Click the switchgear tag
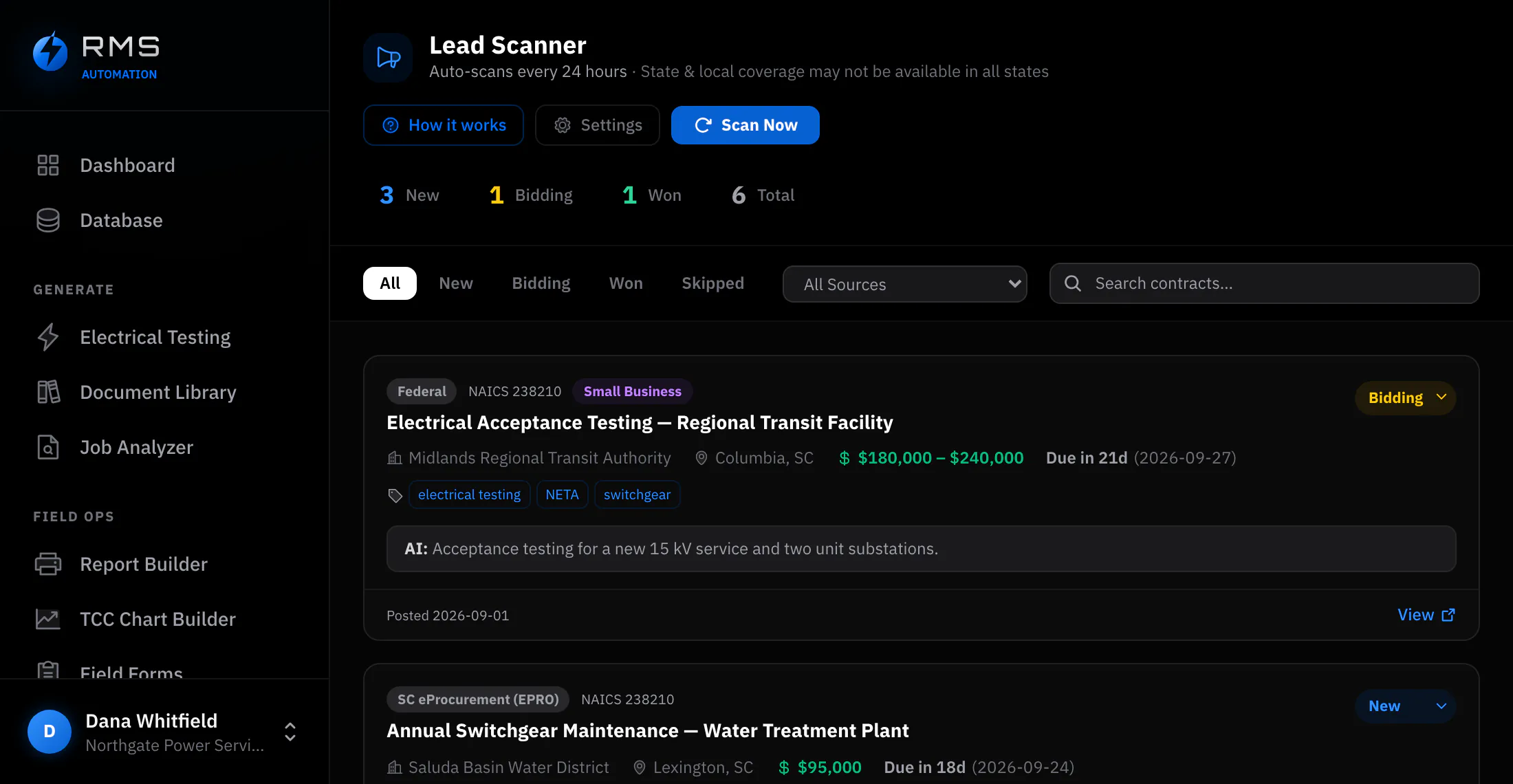The width and height of the screenshot is (1513, 784). click(x=638, y=495)
